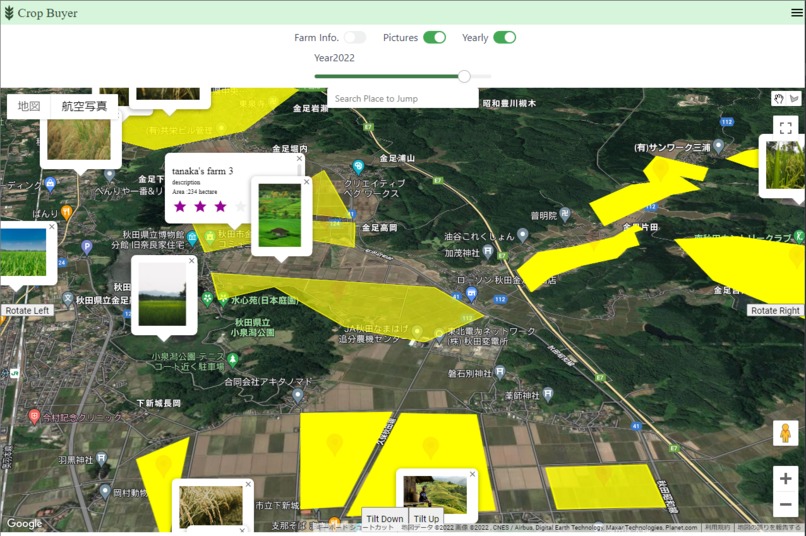This screenshot has width=806, height=536.
Task: Open the dry rice stalks thumbnail
Action: tap(211, 506)
